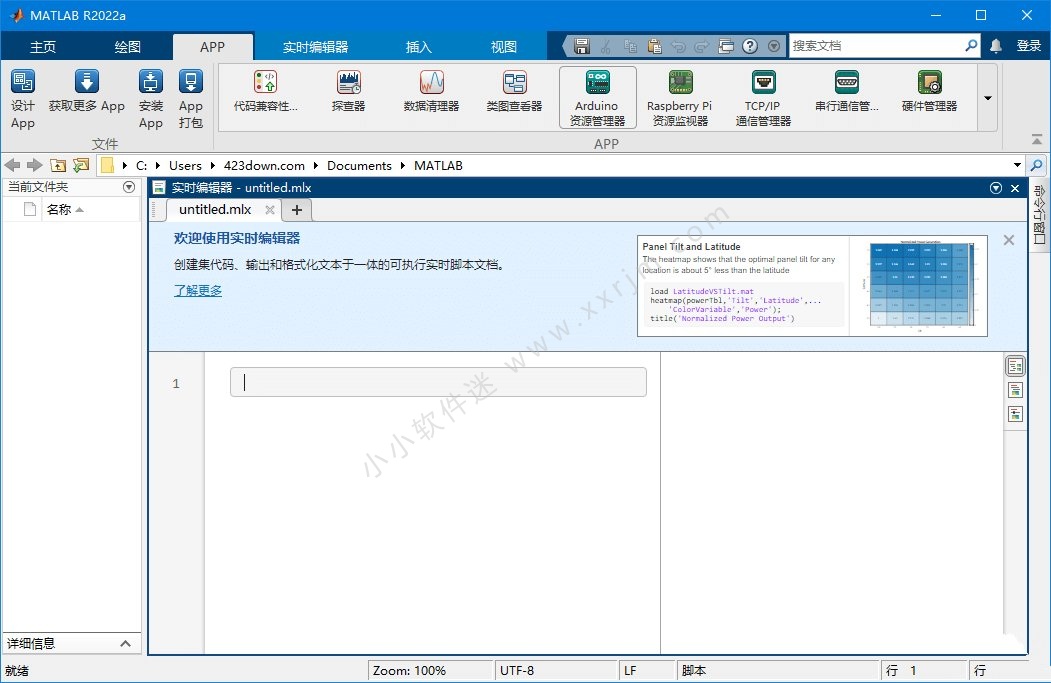Click the Copy icon in quick access toolbar
1051x683 pixels.
point(630,46)
